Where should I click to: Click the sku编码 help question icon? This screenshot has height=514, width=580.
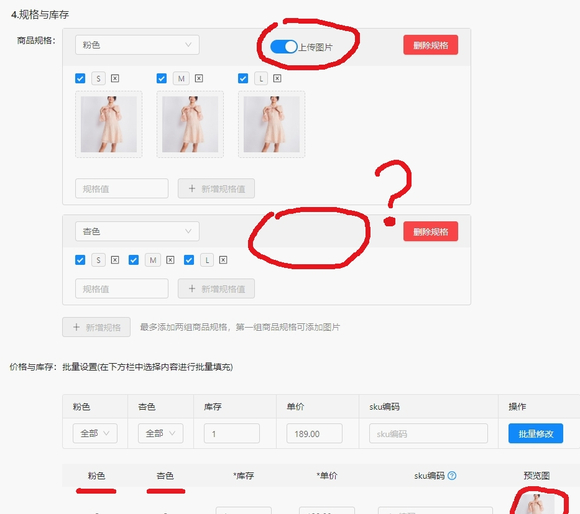[x=452, y=476]
